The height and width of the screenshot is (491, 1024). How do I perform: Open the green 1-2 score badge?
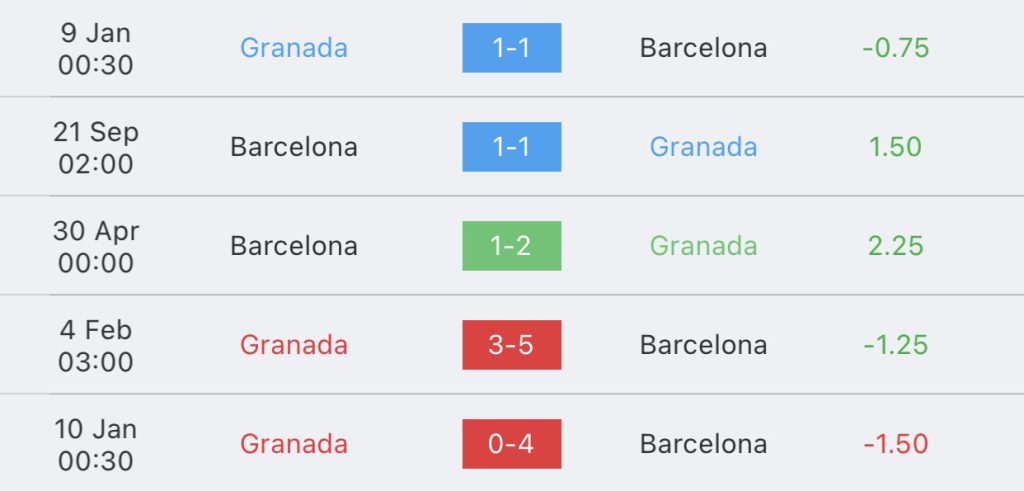(511, 246)
